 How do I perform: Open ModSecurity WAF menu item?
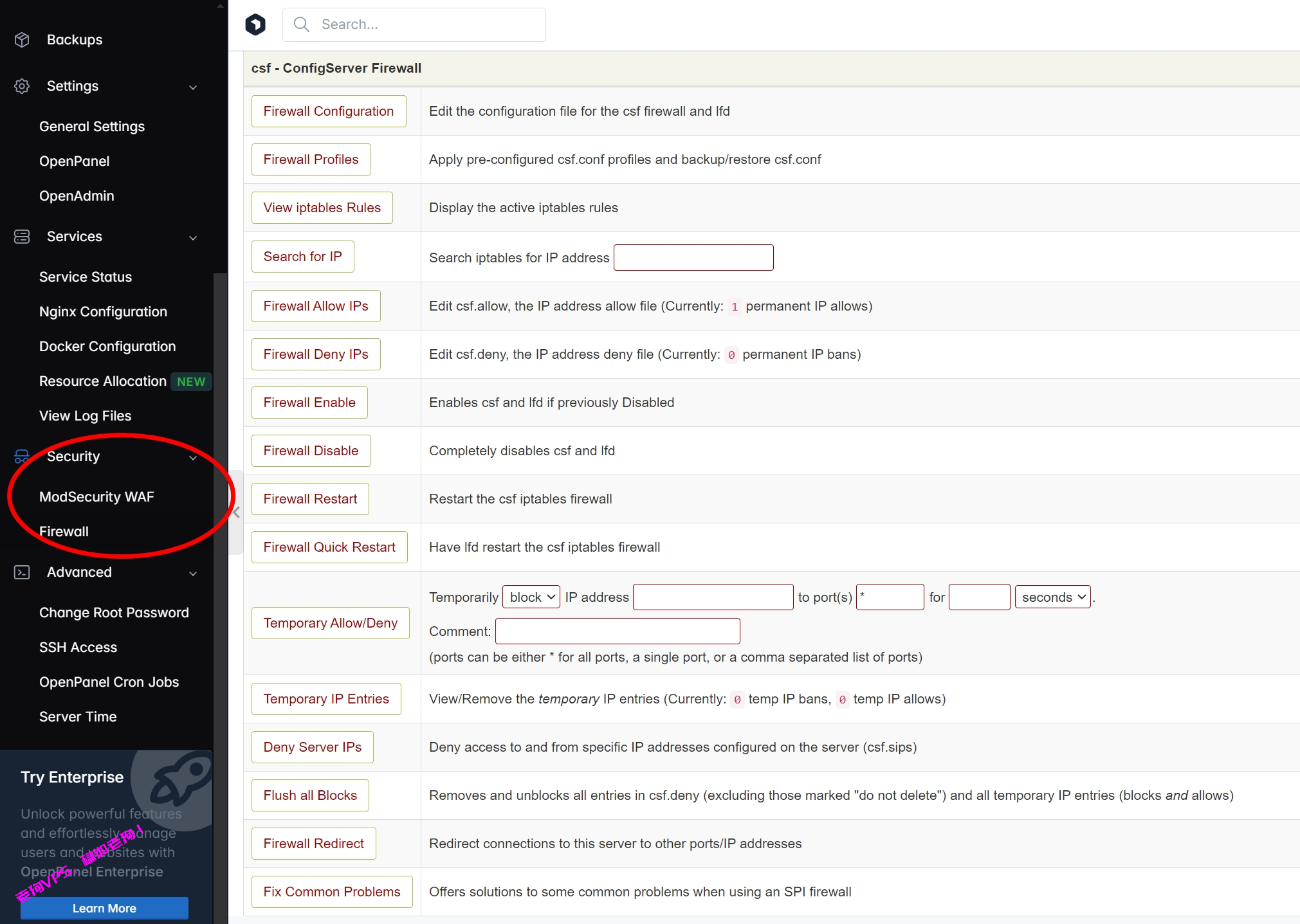(96, 497)
